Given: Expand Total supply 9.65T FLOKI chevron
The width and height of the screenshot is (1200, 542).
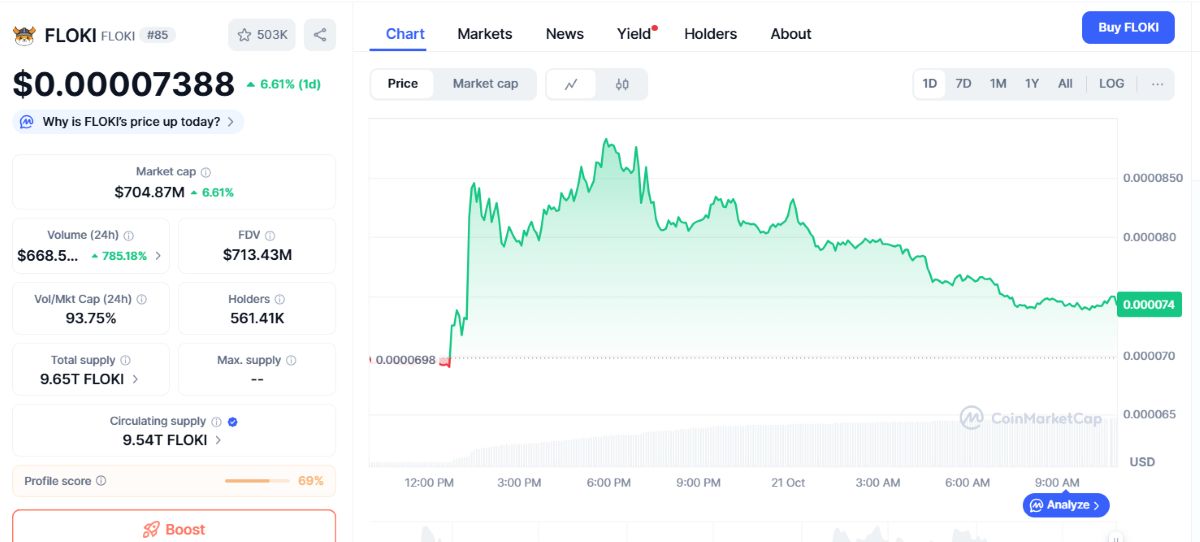Looking at the screenshot, I should [136, 379].
